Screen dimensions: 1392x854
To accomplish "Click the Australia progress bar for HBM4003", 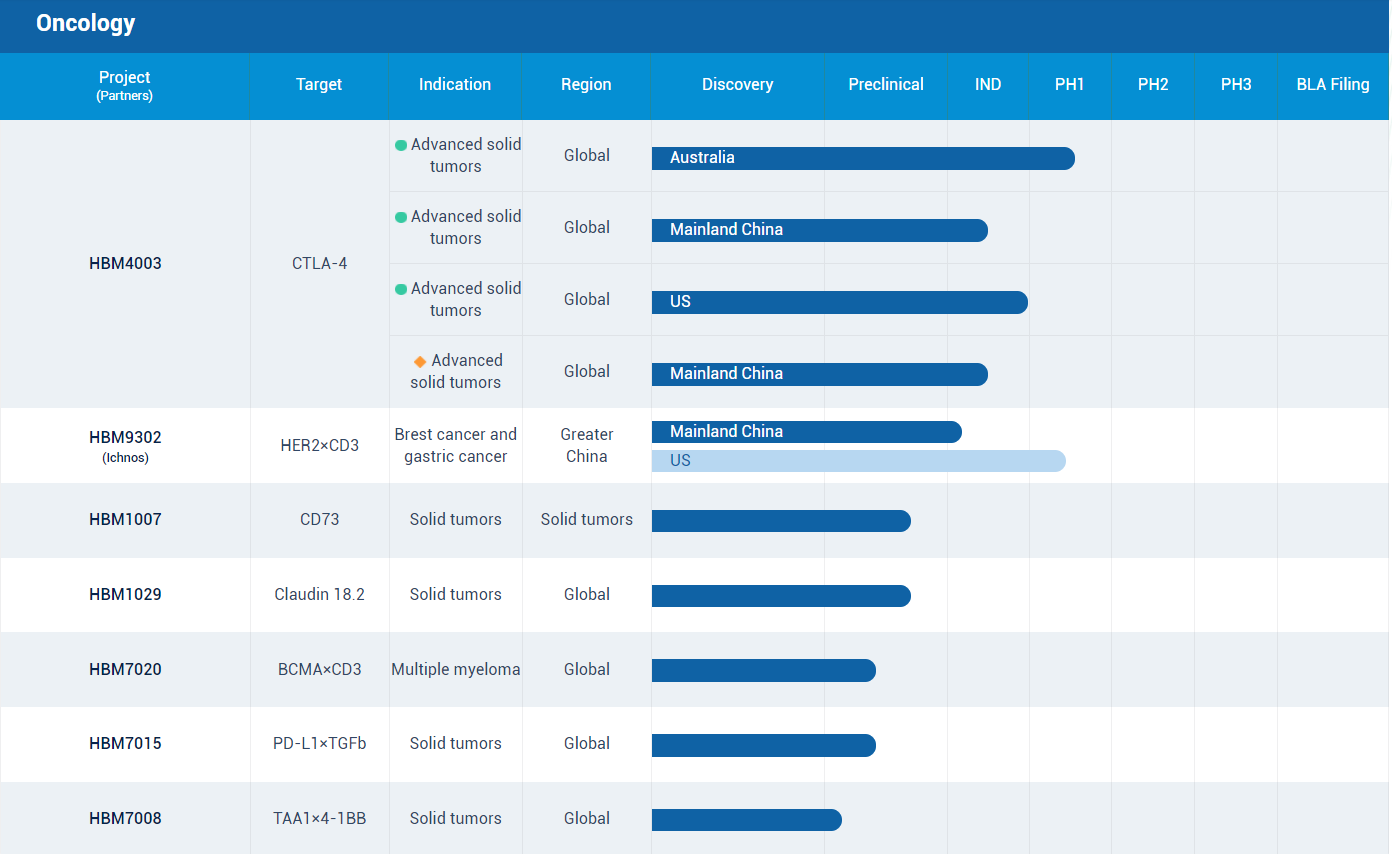I will coord(862,158).
